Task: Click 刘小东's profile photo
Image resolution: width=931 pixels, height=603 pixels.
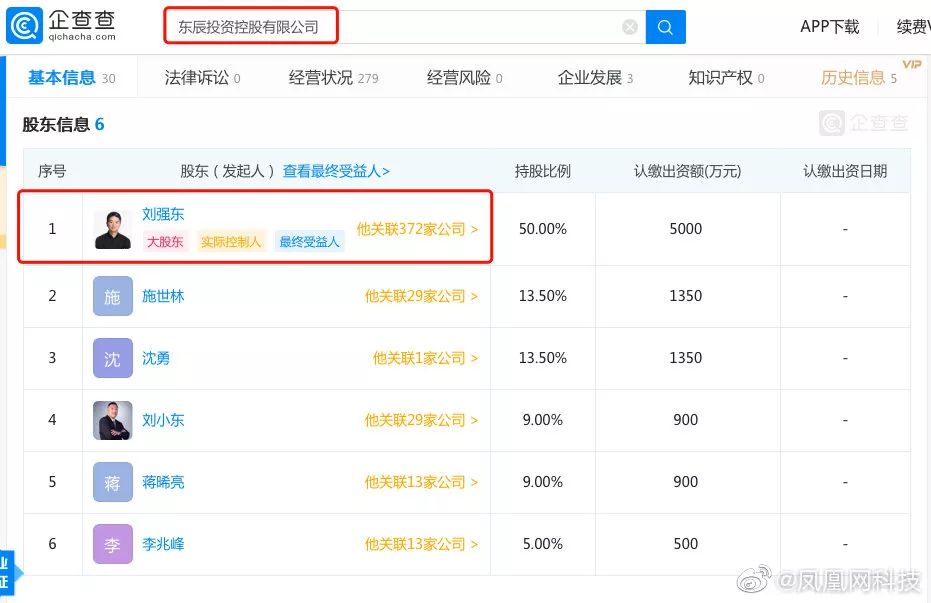Action: pyautogui.click(x=113, y=420)
